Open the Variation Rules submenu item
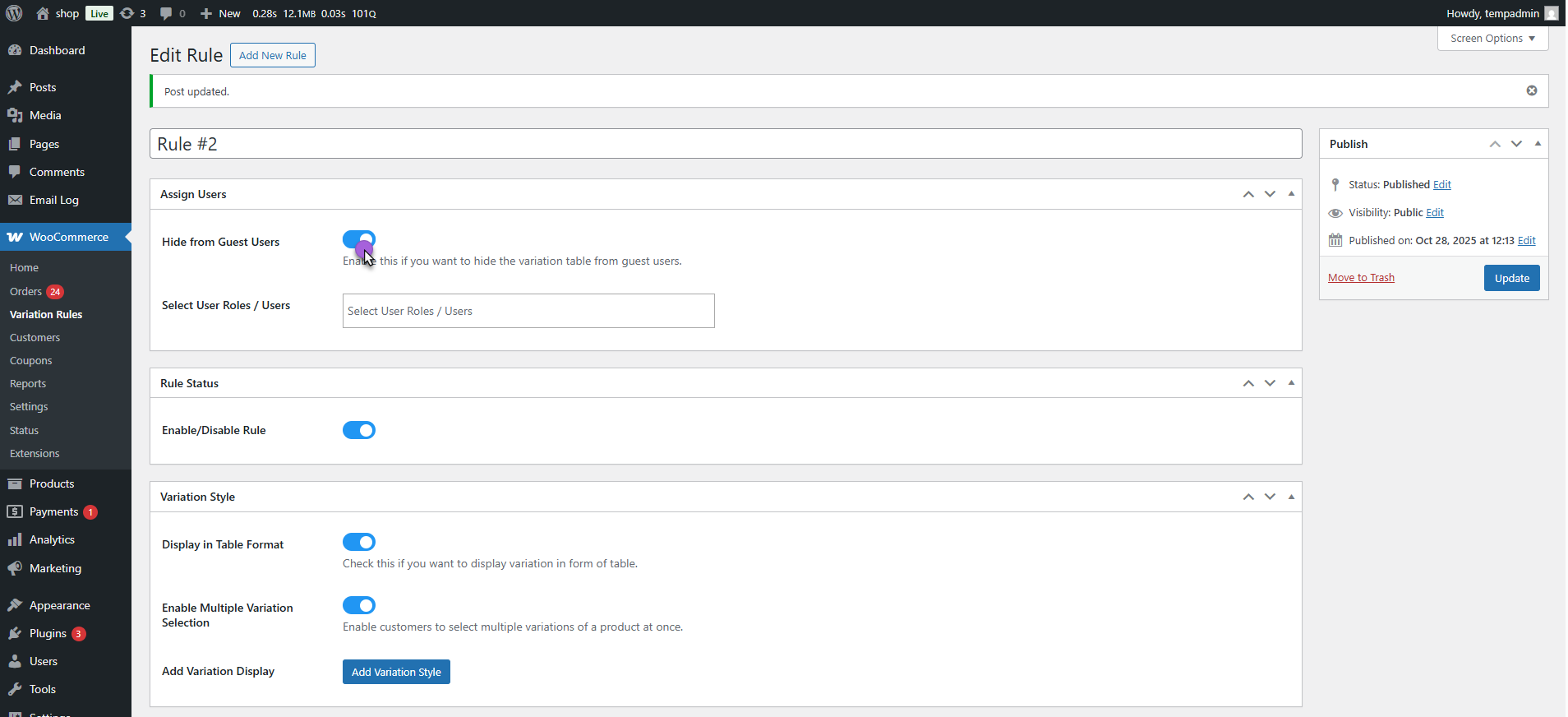 point(46,315)
